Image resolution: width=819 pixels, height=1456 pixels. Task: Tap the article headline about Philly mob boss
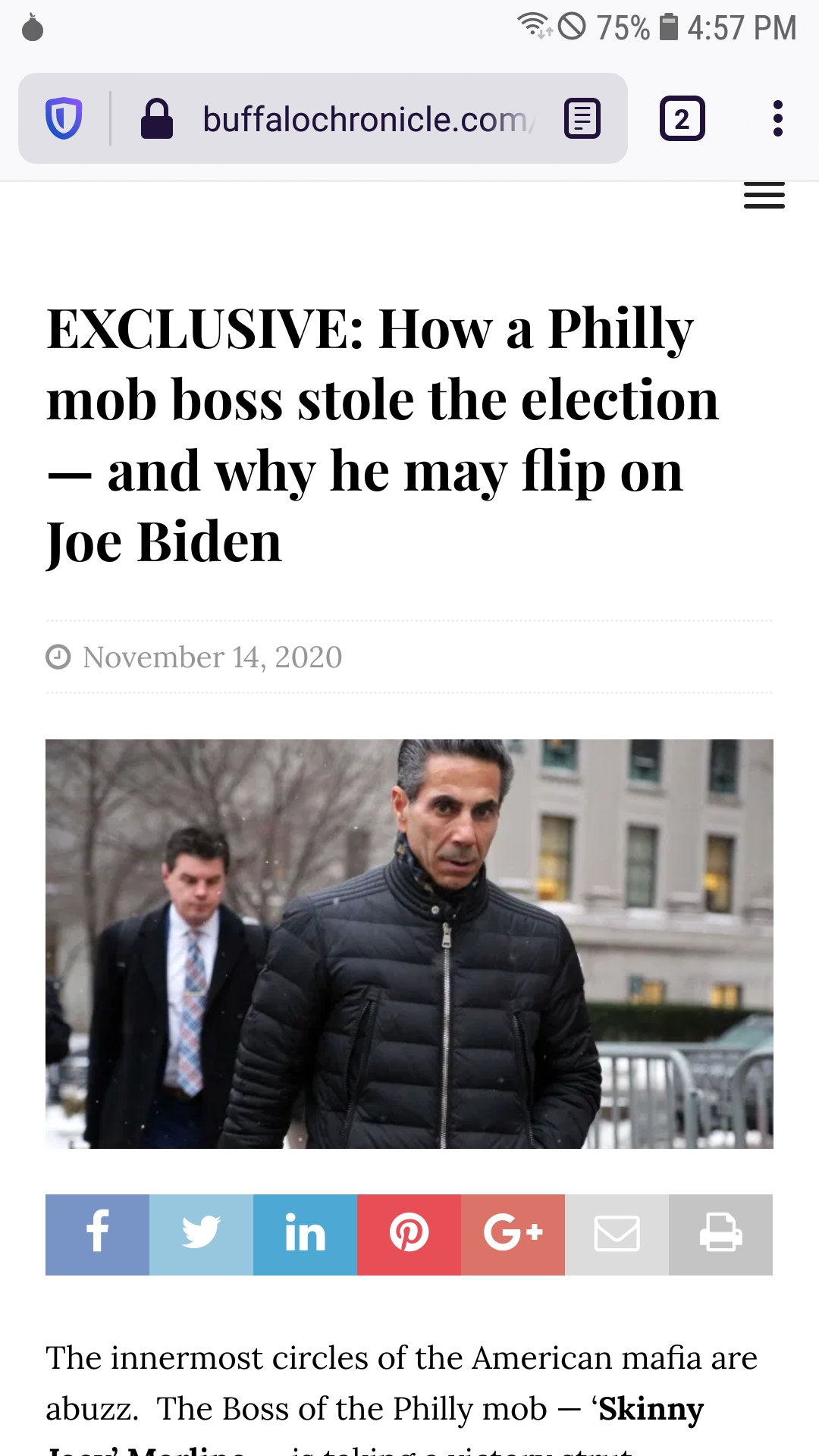(383, 435)
